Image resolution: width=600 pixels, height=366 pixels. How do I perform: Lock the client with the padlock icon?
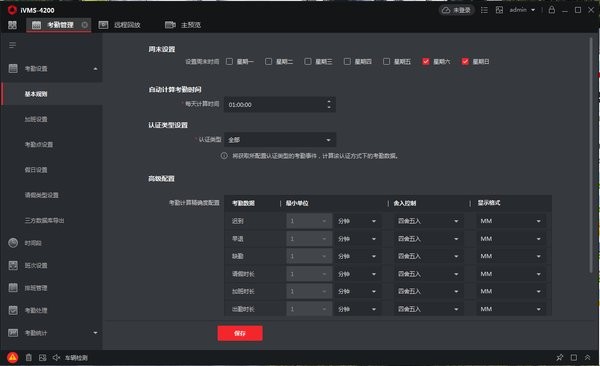click(x=552, y=10)
